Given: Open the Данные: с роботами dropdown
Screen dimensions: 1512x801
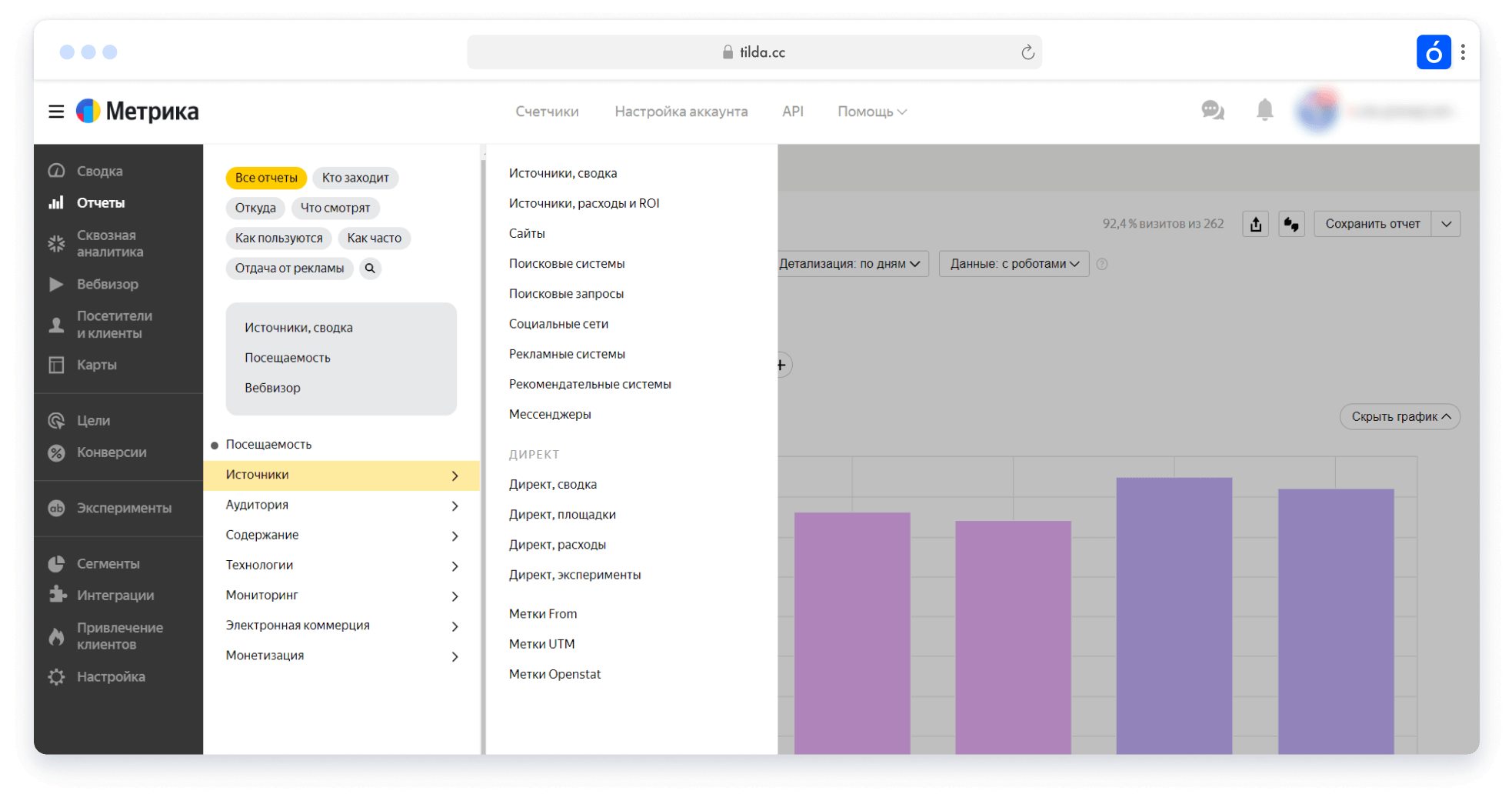Looking at the screenshot, I should (1014, 264).
